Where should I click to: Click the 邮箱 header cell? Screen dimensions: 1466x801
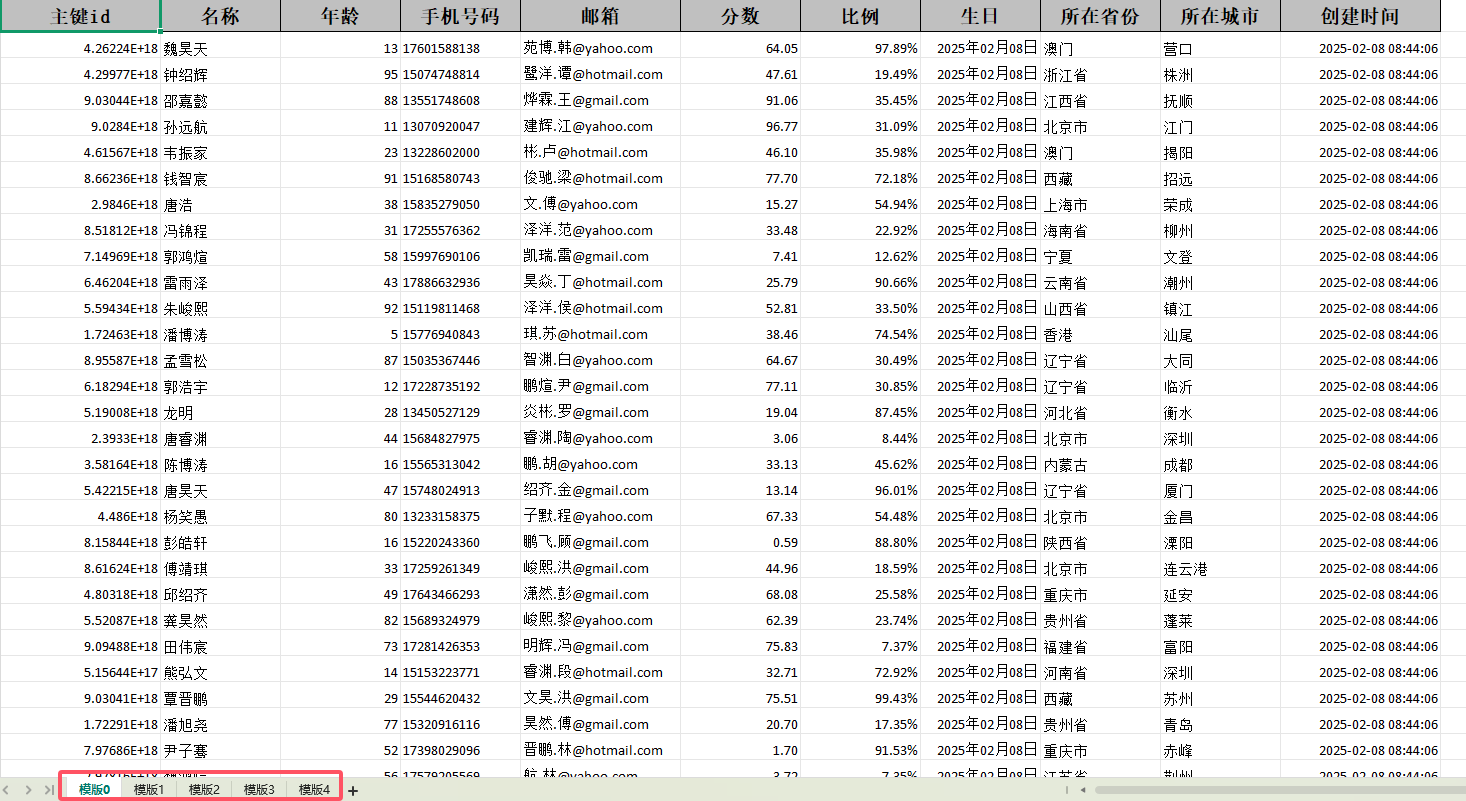tap(600, 16)
